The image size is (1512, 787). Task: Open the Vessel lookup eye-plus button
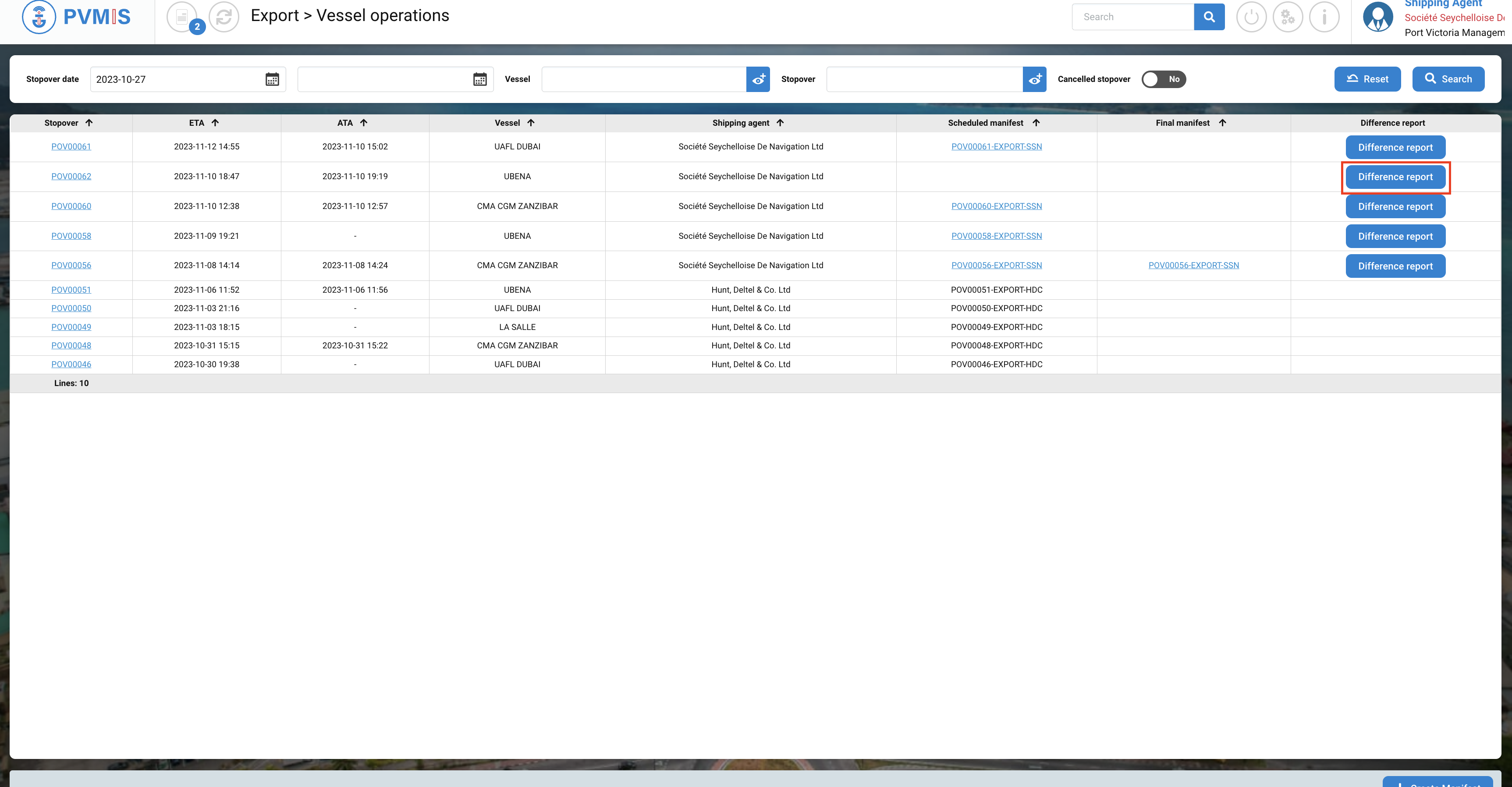click(758, 79)
